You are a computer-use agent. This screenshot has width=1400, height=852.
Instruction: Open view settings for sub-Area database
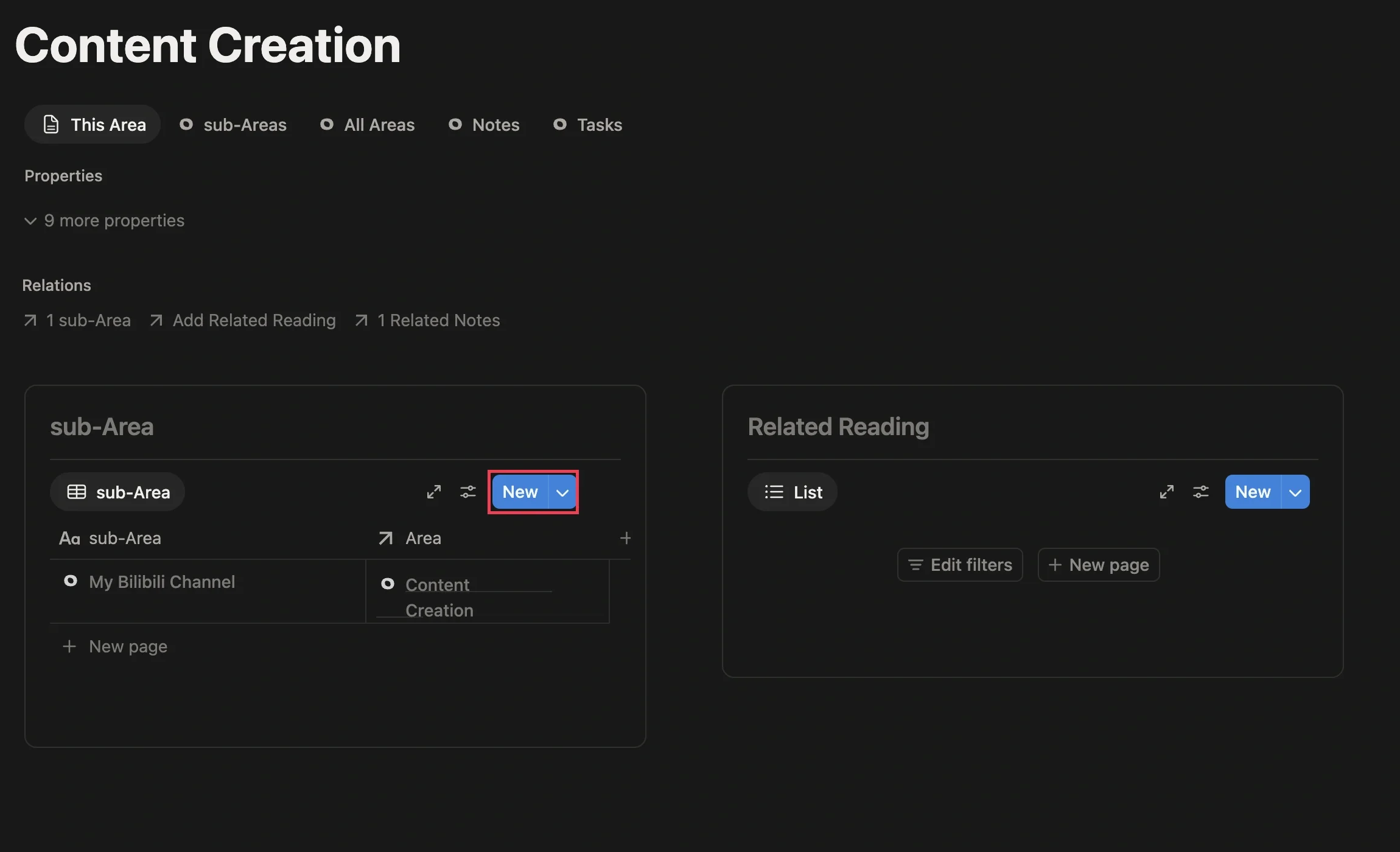[x=468, y=492]
